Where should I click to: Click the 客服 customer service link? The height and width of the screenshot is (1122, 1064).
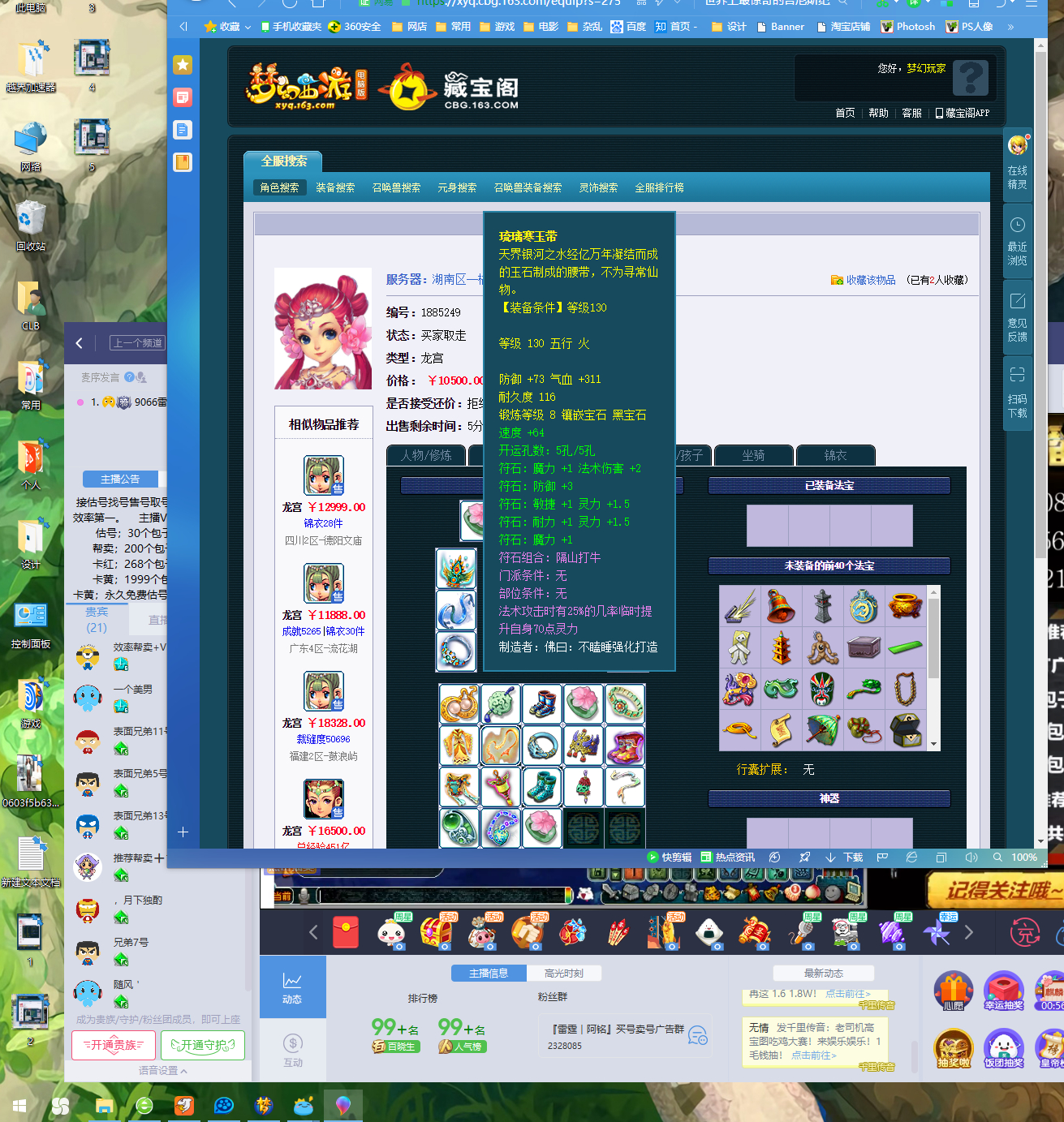coord(911,113)
